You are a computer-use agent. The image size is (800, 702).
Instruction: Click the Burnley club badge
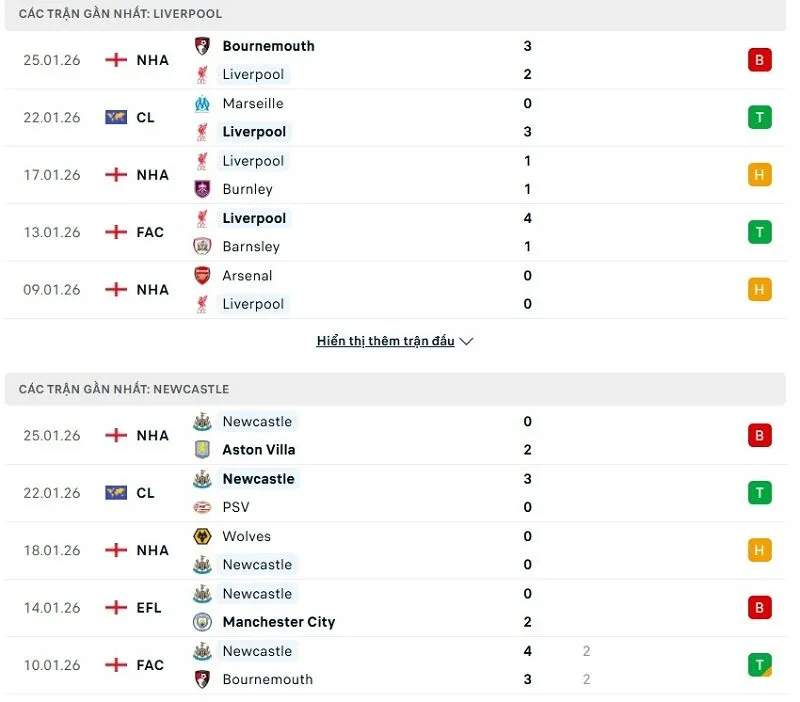click(x=201, y=189)
